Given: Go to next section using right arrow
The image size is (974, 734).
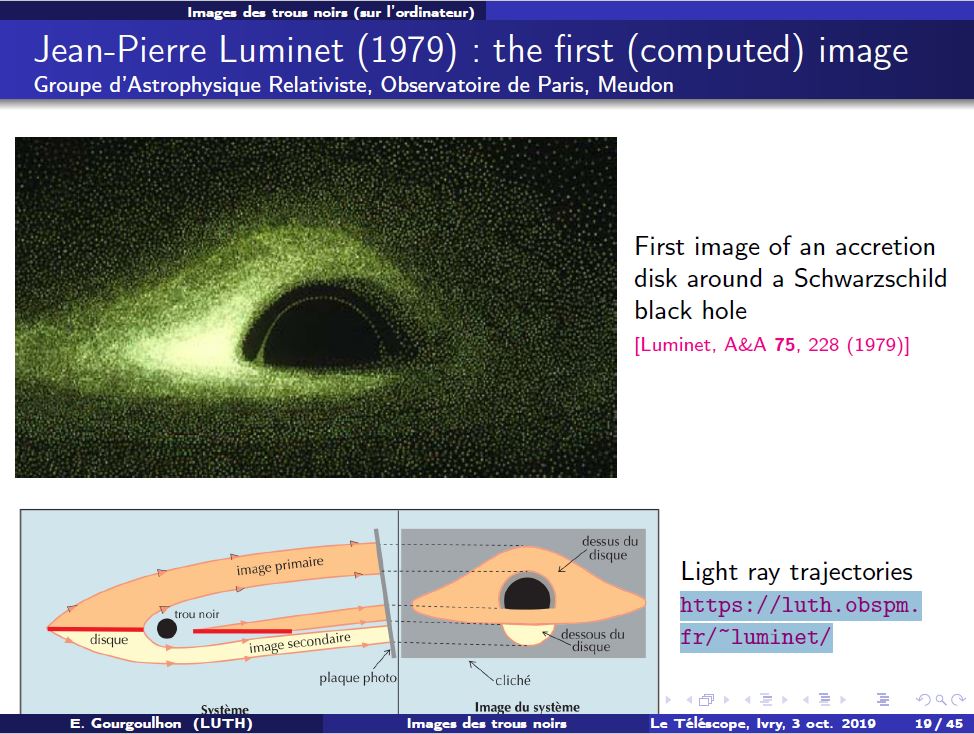Looking at the screenshot, I should click(842, 699).
